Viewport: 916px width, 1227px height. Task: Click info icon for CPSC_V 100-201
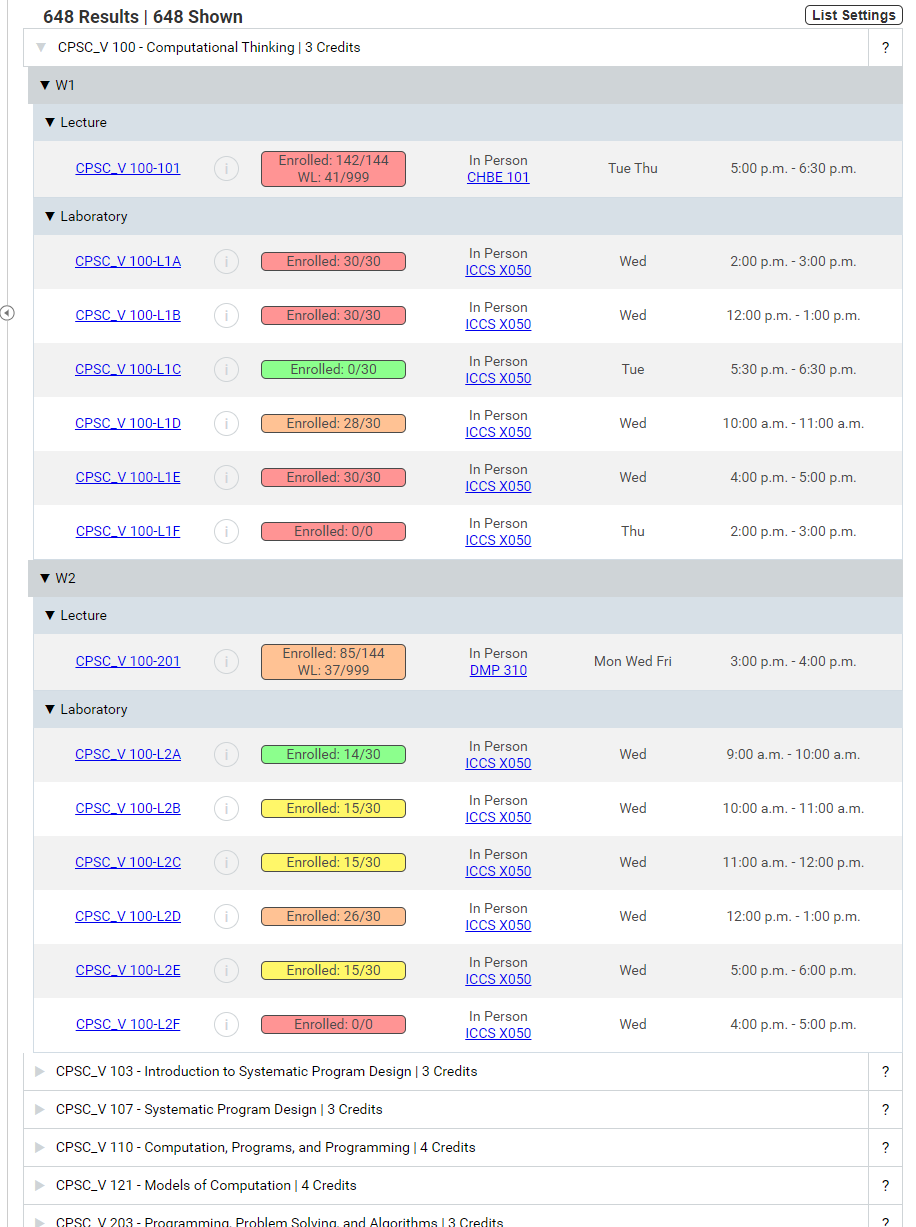(226, 662)
